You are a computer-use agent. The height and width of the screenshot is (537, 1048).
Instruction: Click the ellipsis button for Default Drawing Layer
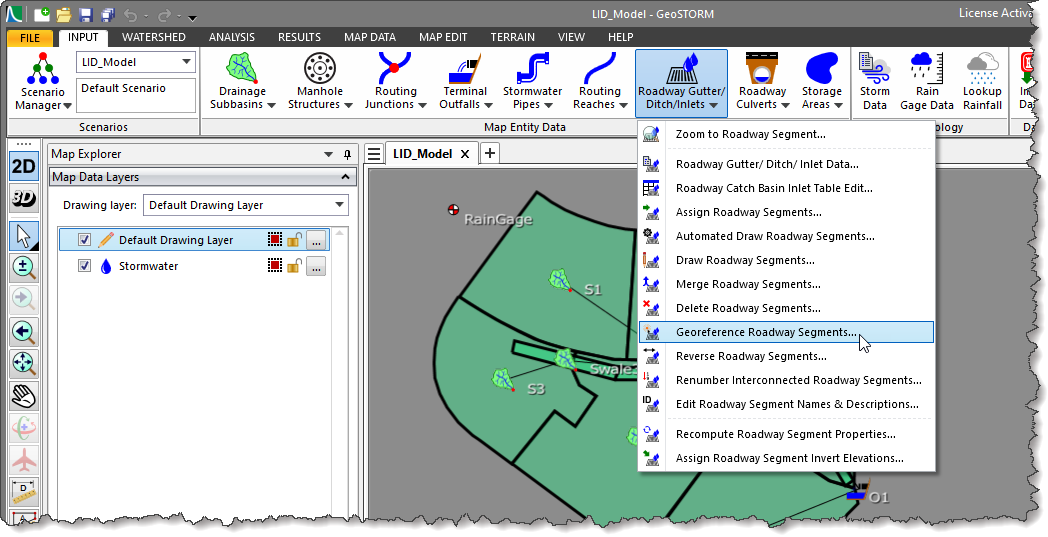pyautogui.click(x=315, y=240)
